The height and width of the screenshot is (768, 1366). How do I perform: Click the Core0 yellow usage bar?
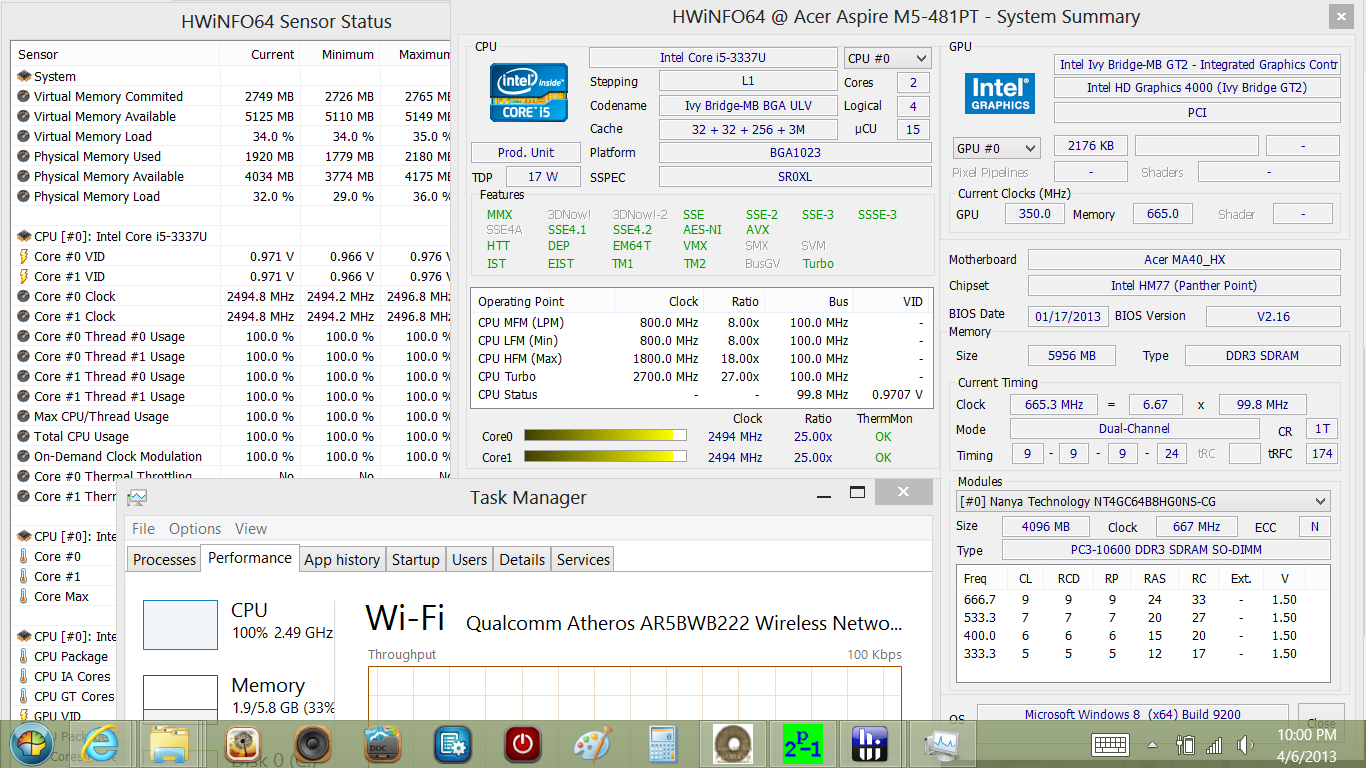(605, 436)
